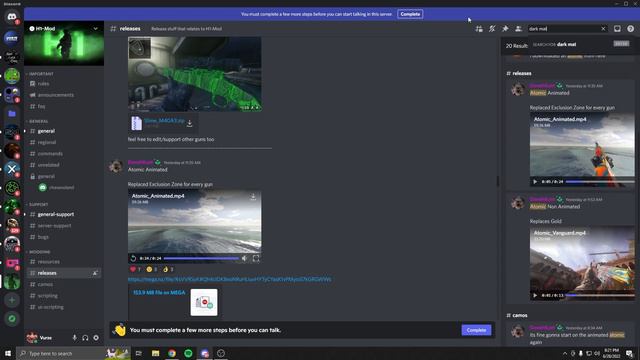The width and height of the screenshot is (640, 360).
Task: Play Atomic_Vanguard.mp4 in search results
Action: (x=535, y=296)
